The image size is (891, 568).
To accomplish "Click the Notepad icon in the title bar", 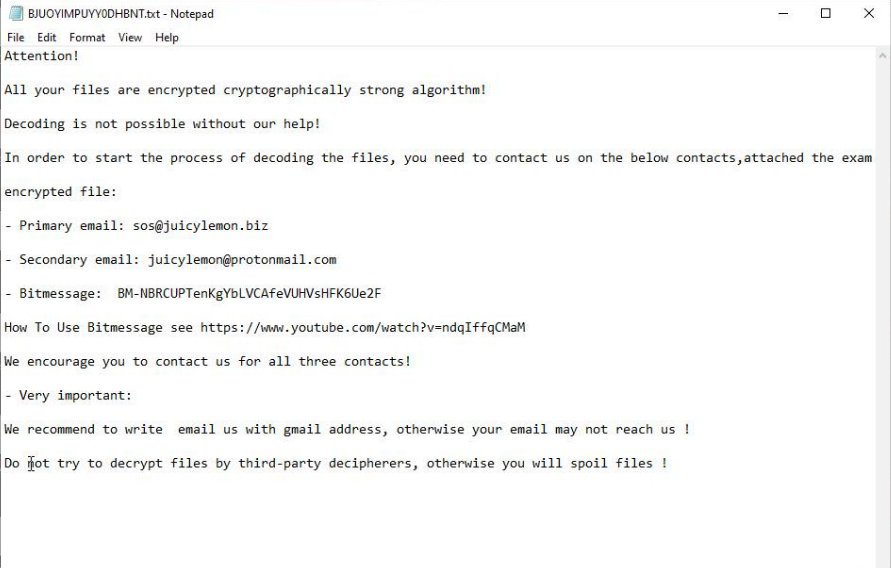I will [15, 14].
